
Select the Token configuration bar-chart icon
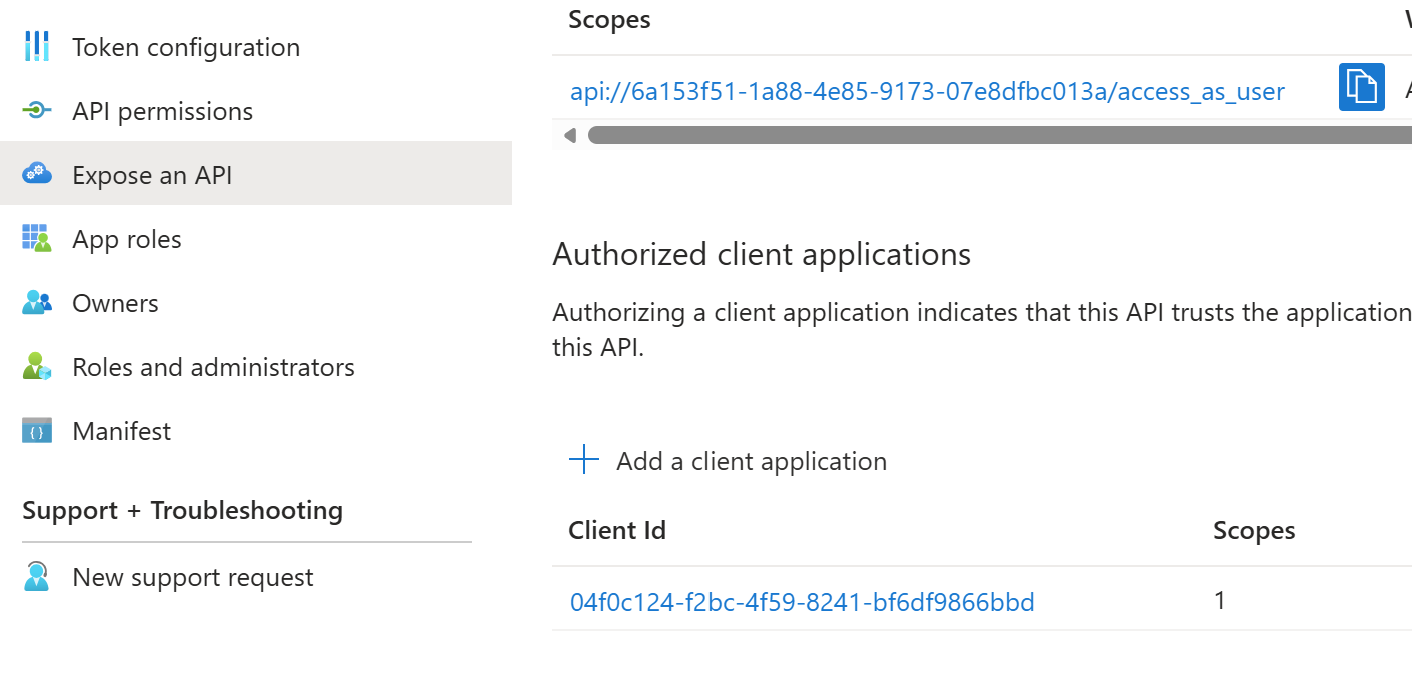click(36, 46)
